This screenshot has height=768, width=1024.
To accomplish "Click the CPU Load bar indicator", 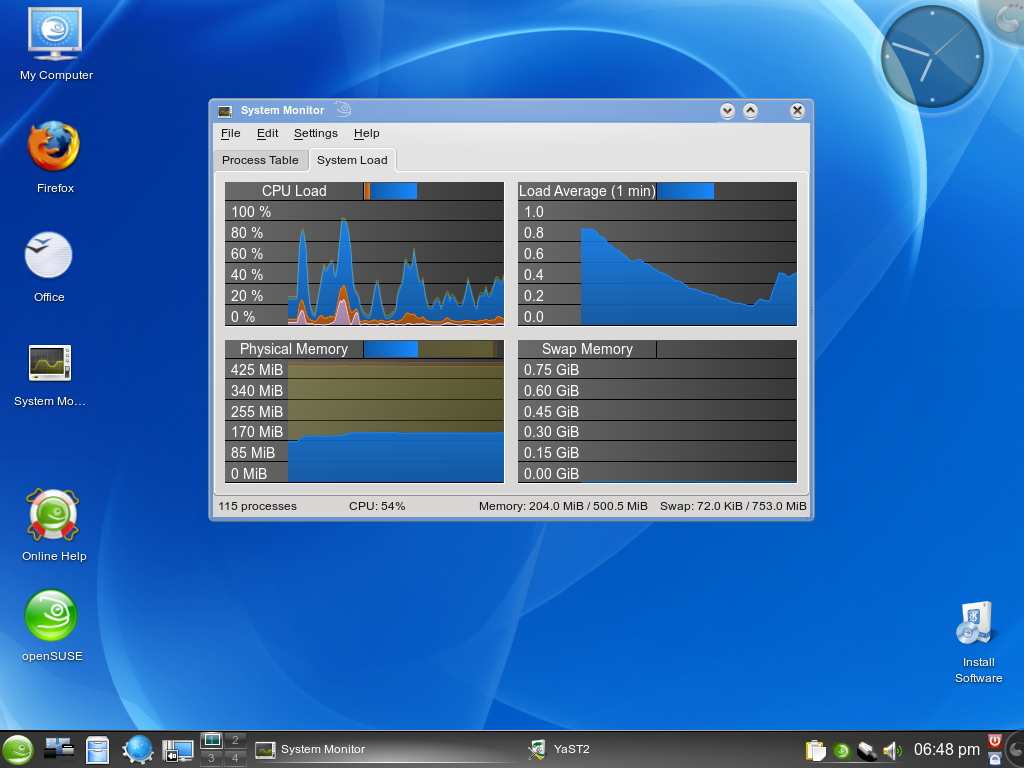I will pos(391,191).
